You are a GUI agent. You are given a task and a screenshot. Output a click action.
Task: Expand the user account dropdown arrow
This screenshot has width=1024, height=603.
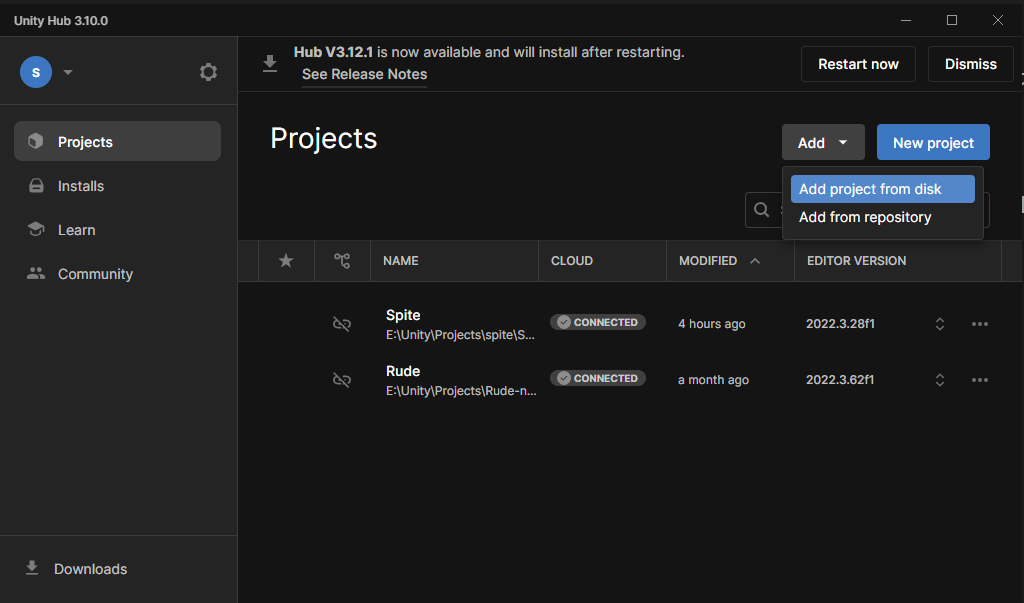68,72
